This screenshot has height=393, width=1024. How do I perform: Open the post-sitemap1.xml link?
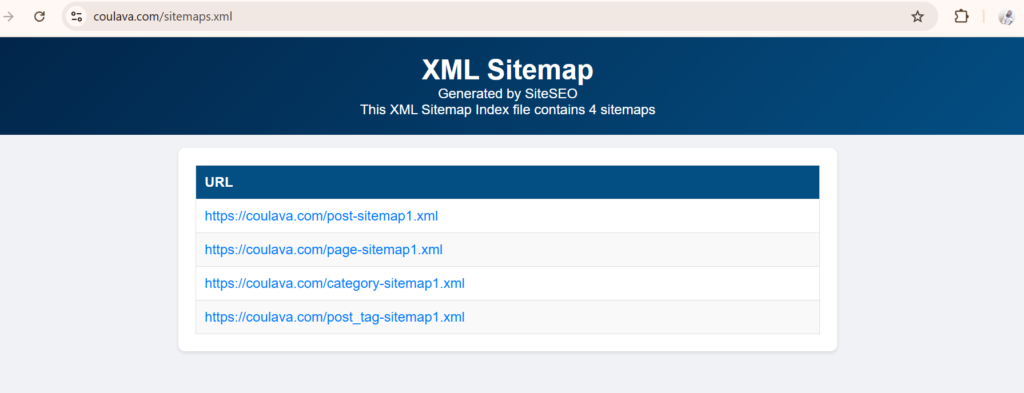(321, 216)
